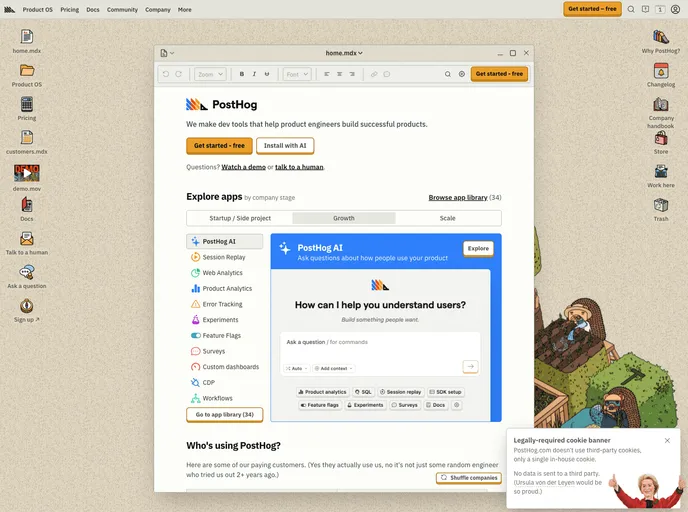Viewport: 688px width, 512px height.
Task: Open the Font dropdown in toolbar
Action: (x=297, y=74)
